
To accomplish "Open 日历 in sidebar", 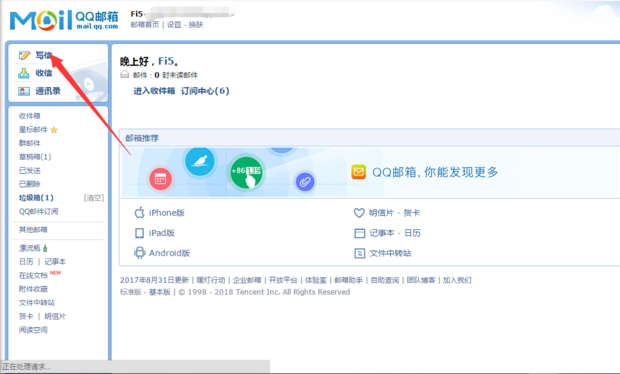I will [x=26, y=262].
